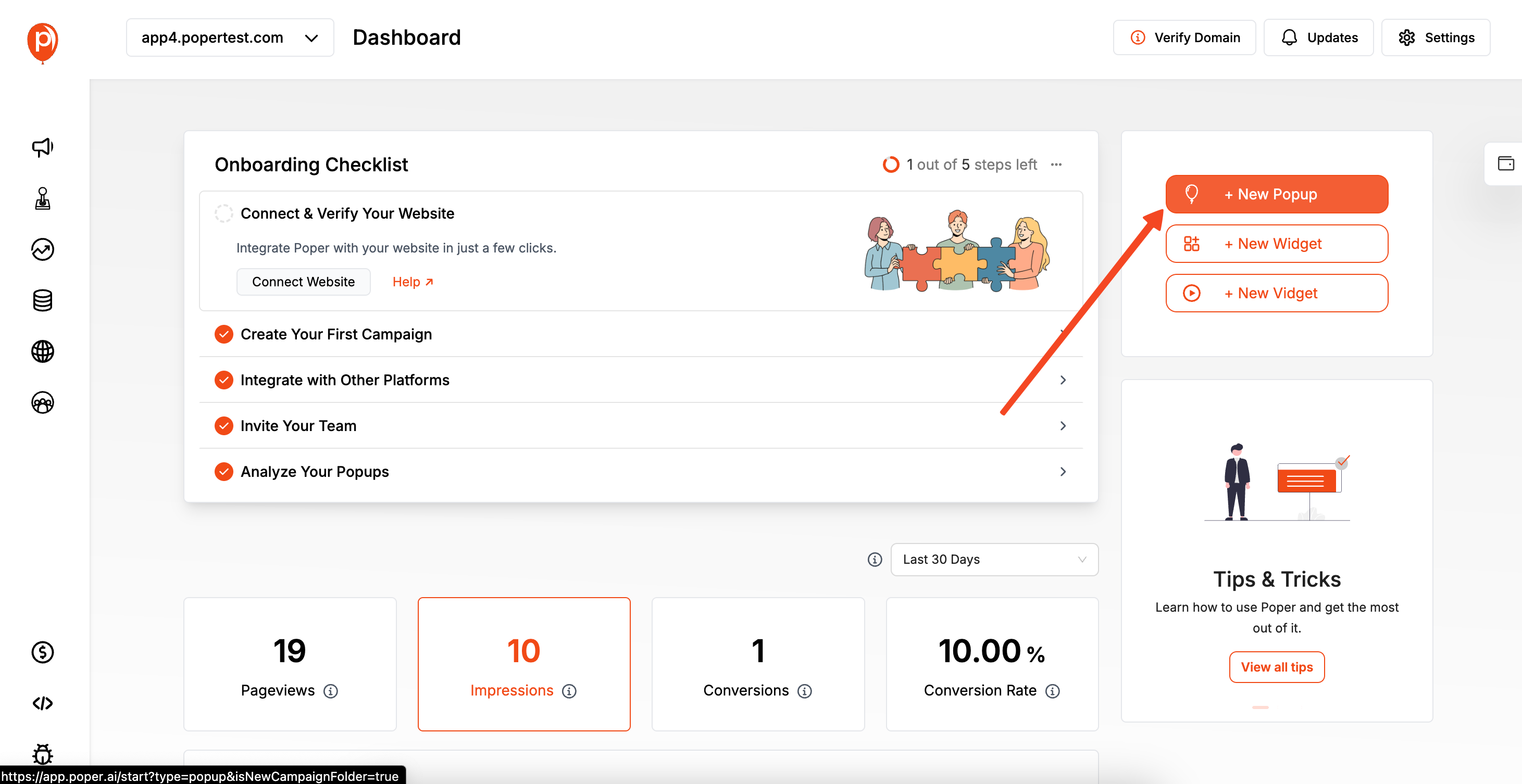Screen dimensions: 1522x784
Task: Open the globe domains sidebar icon
Action: (43, 351)
